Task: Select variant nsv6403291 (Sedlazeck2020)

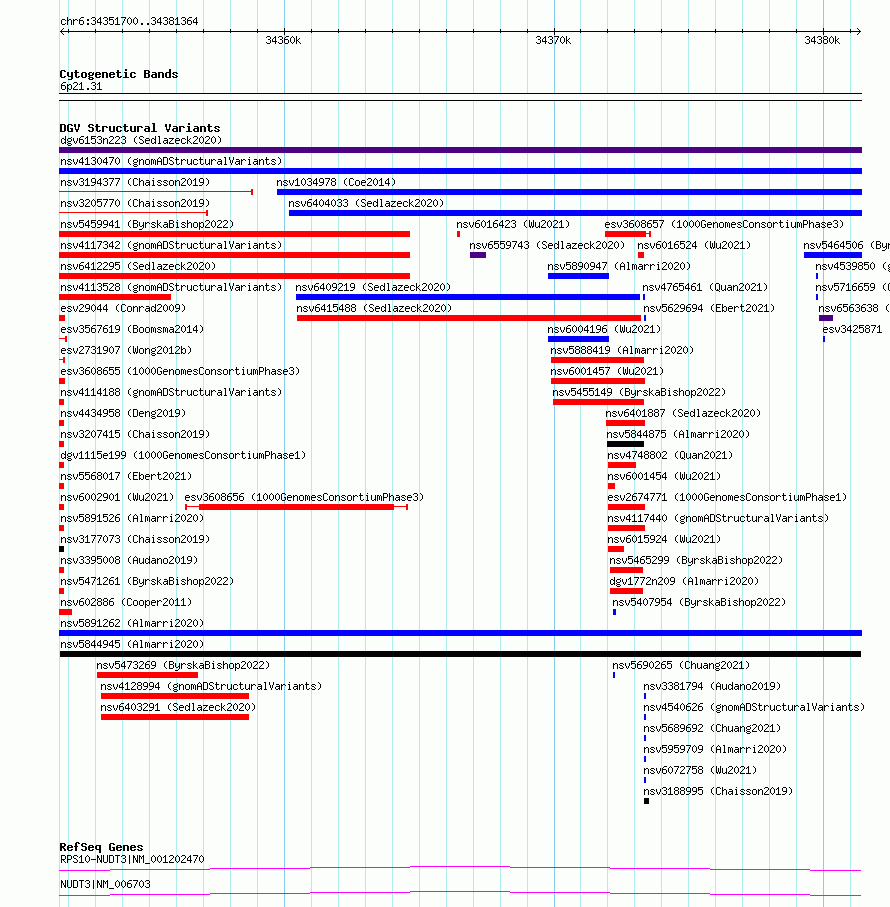Action: [x=178, y=707]
